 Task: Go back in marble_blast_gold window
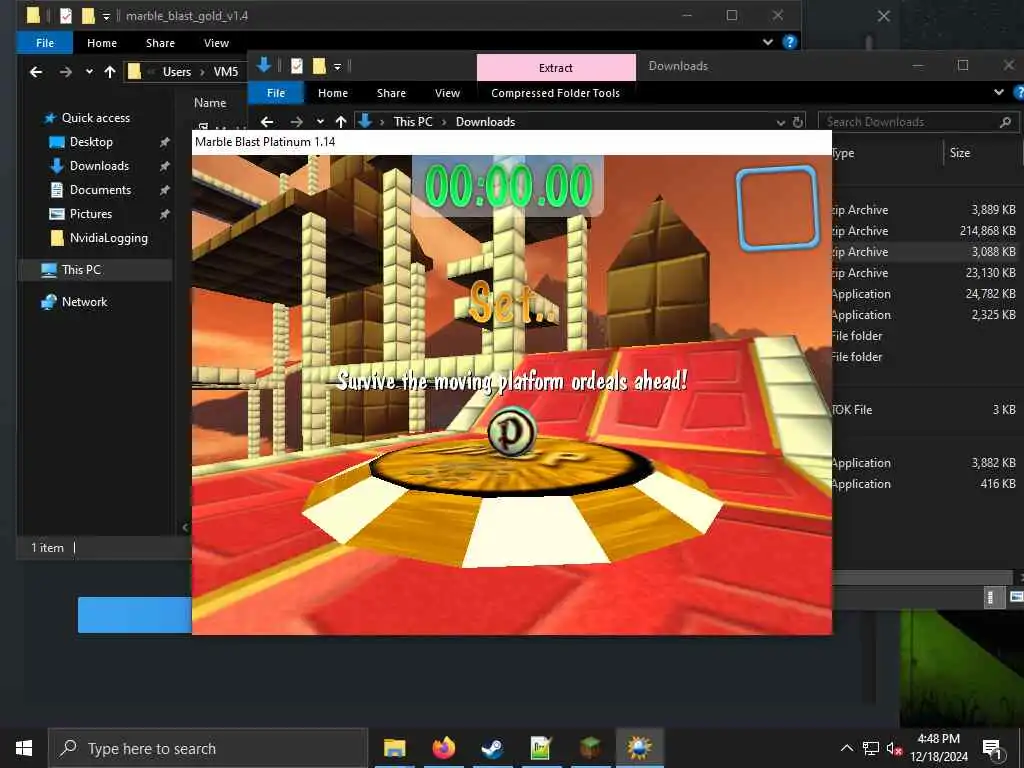point(36,72)
